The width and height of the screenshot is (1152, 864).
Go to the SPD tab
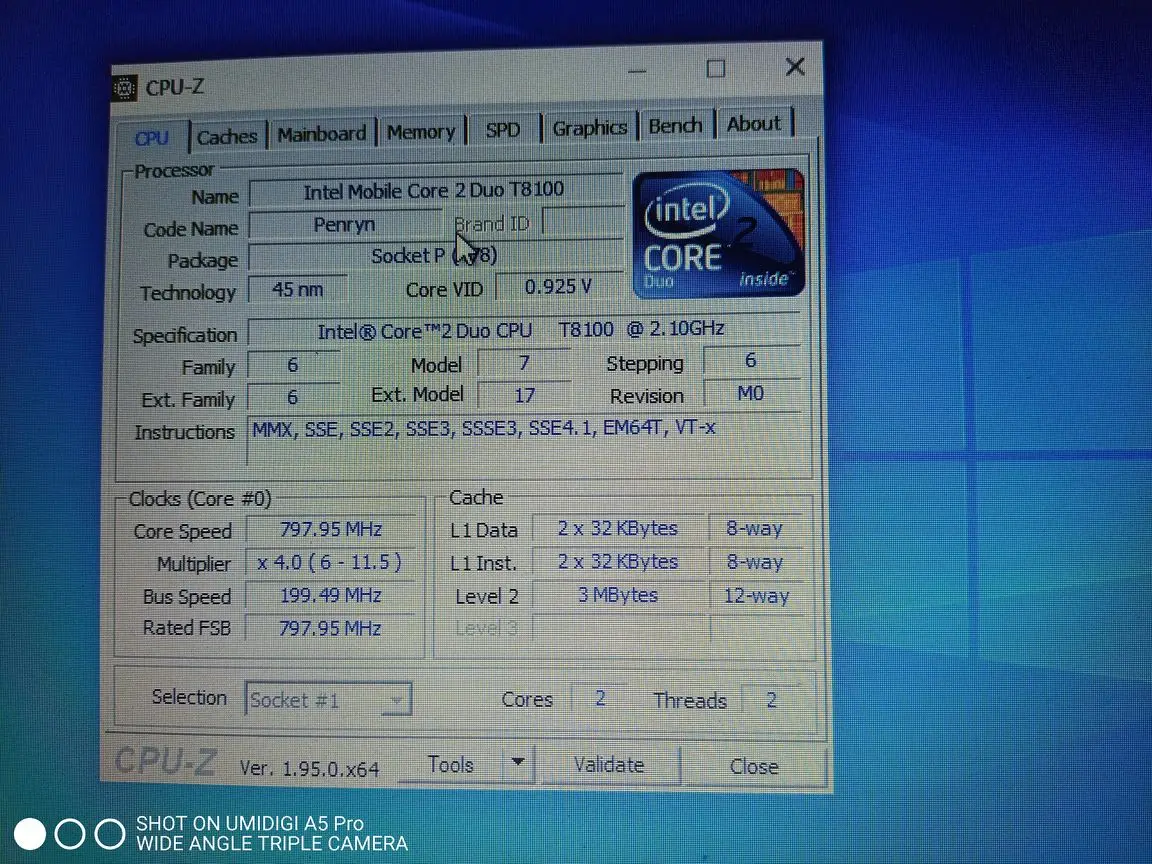[503, 130]
